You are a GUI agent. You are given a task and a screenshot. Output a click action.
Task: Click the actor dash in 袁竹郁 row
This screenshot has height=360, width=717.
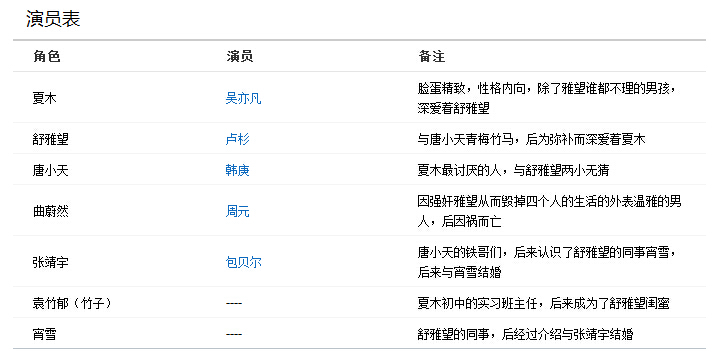(x=234, y=303)
